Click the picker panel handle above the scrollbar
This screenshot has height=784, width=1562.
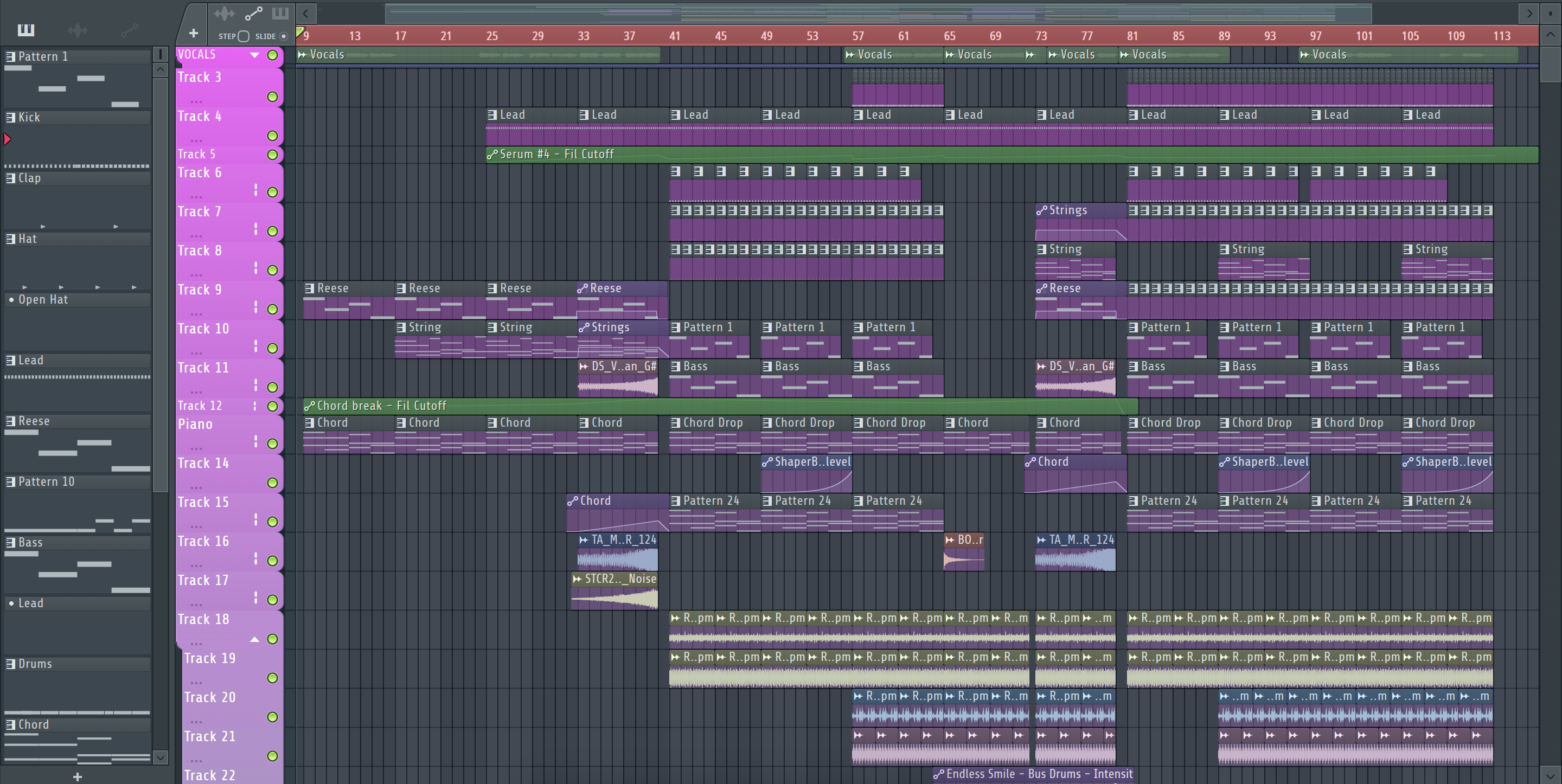[160, 55]
